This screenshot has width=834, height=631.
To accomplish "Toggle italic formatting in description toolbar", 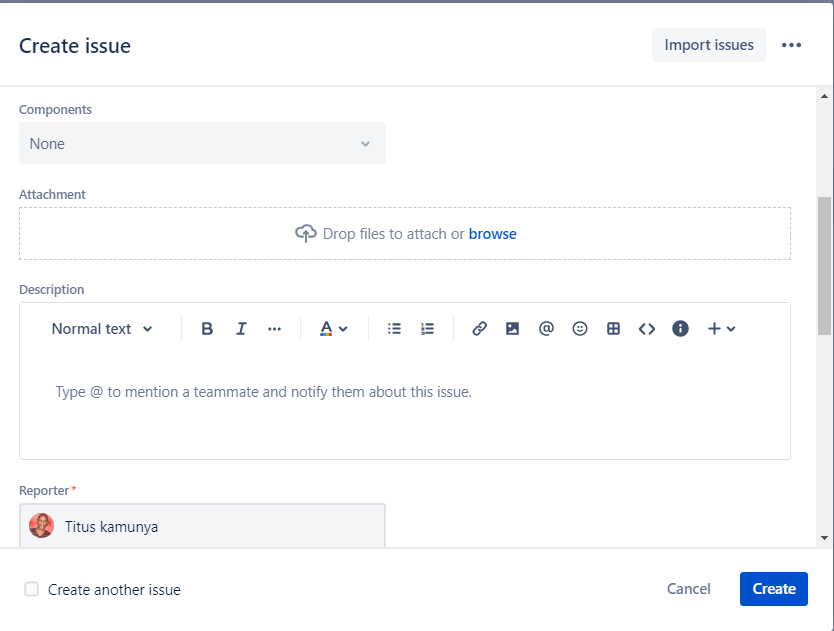I will (241, 329).
